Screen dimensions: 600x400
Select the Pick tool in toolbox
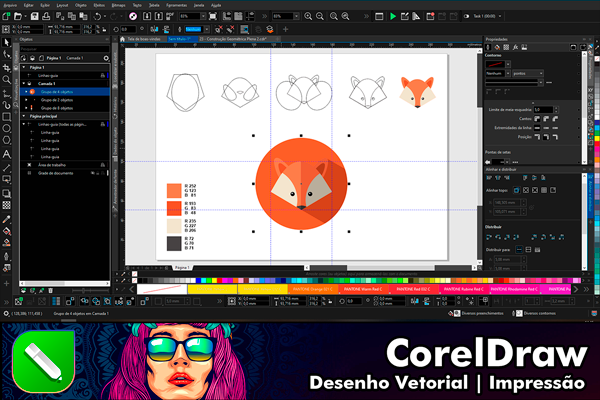(6, 44)
